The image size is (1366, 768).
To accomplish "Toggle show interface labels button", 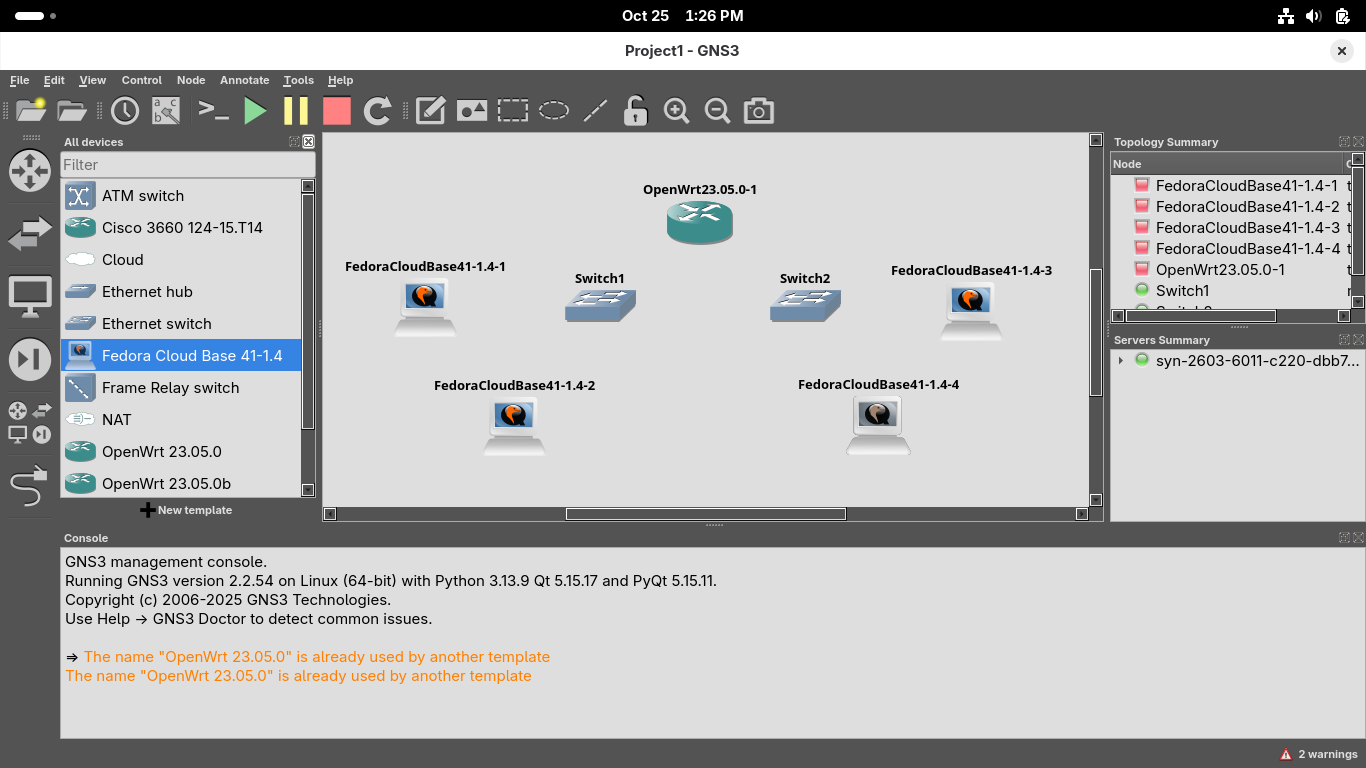I will [166, 111].
